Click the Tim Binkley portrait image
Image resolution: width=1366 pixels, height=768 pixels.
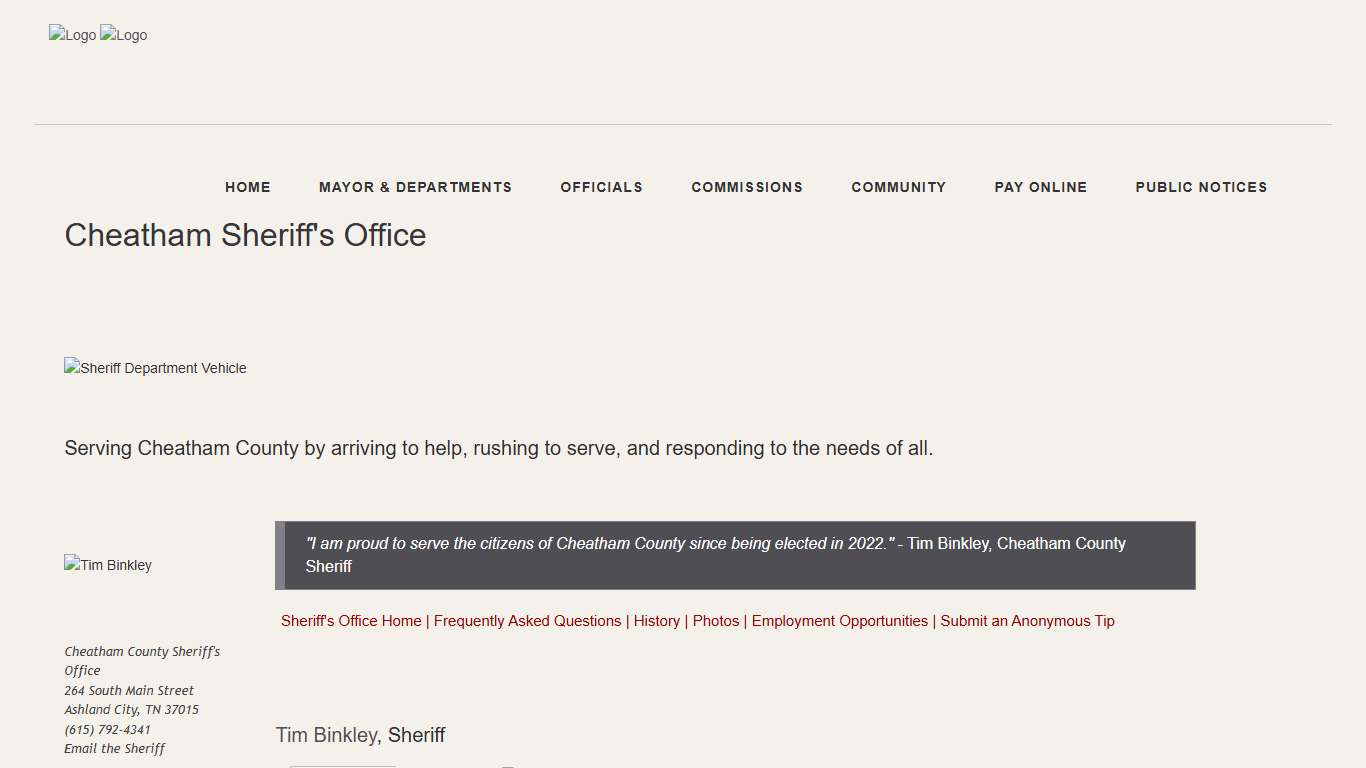(x=108, y=565)
